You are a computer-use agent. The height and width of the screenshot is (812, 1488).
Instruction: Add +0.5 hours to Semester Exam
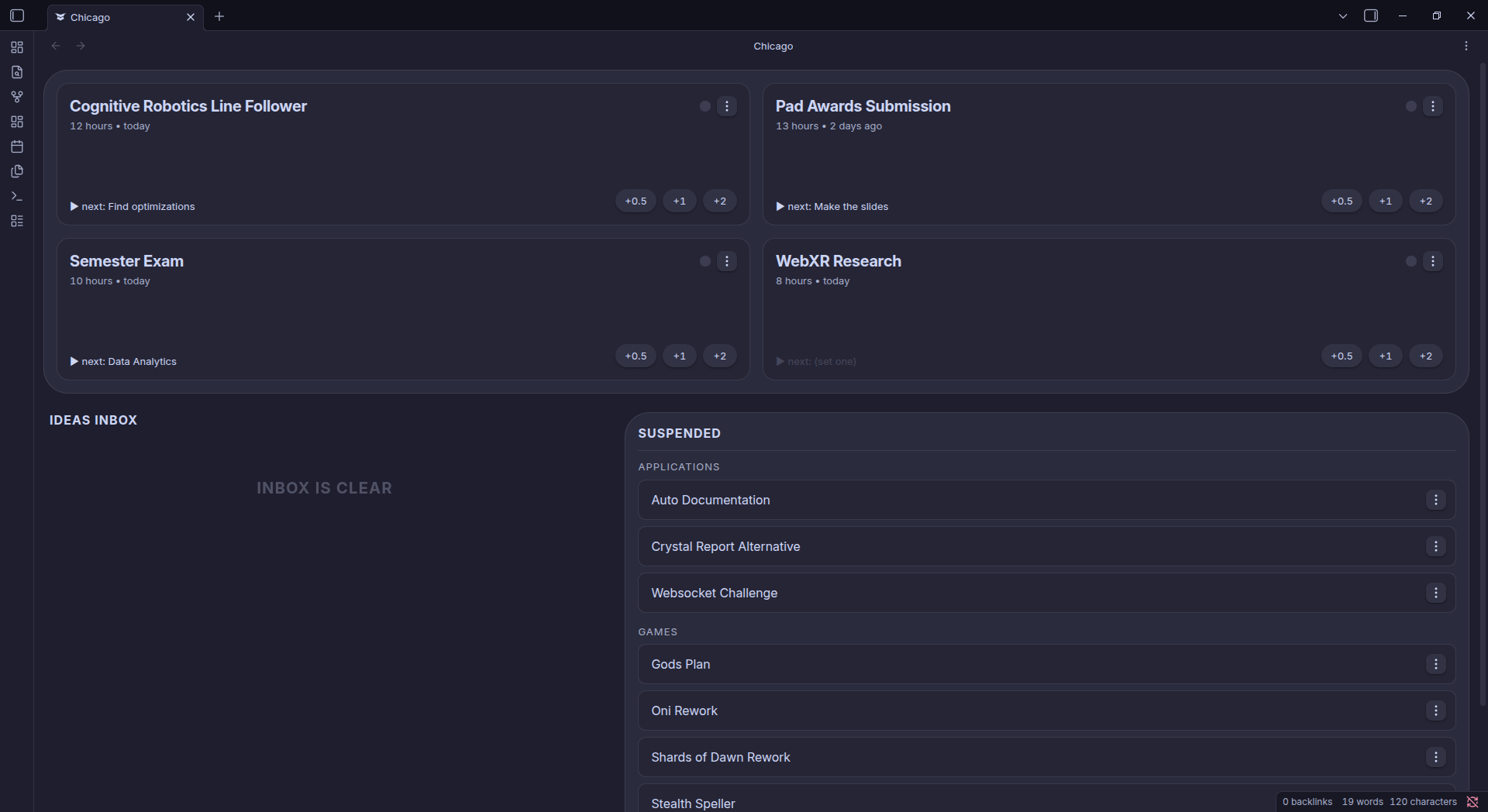click(636, 356)
